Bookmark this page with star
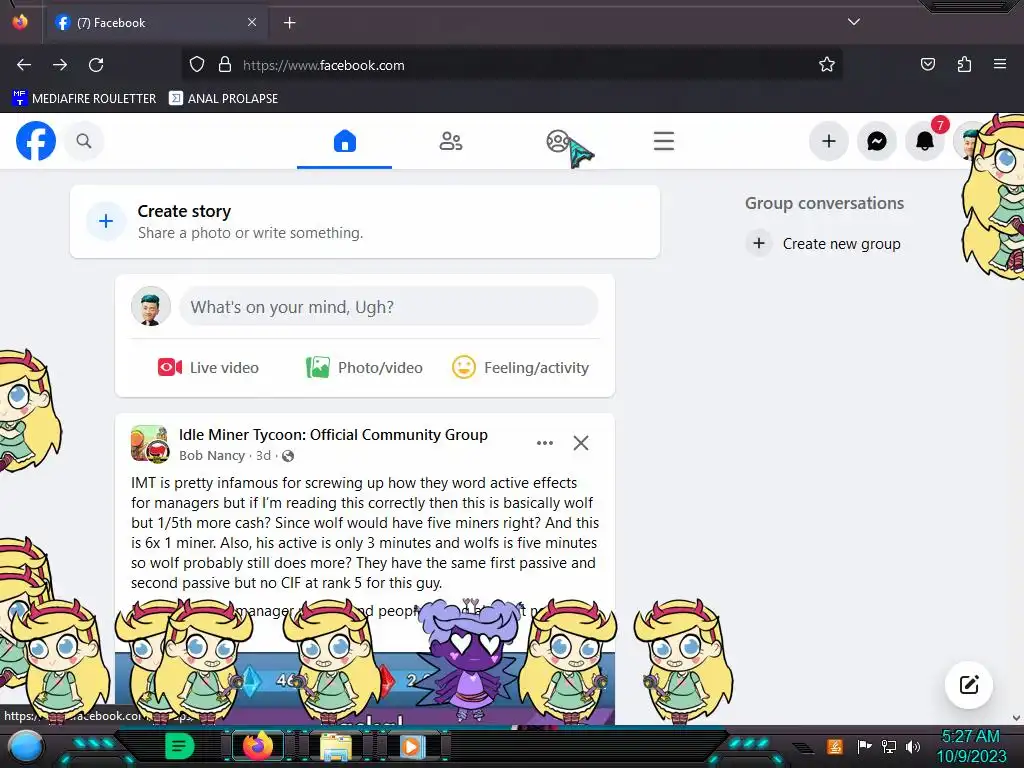This screenshot has width=1024, height=768. (827, 65)
